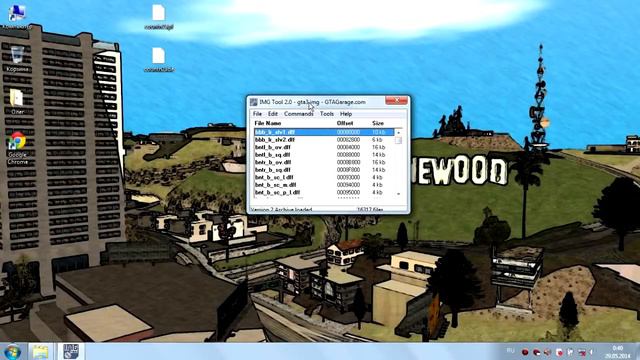Open the Tools menu in IMG Tool
This screenshot has width=640, height=360.
tap(327, 114)
